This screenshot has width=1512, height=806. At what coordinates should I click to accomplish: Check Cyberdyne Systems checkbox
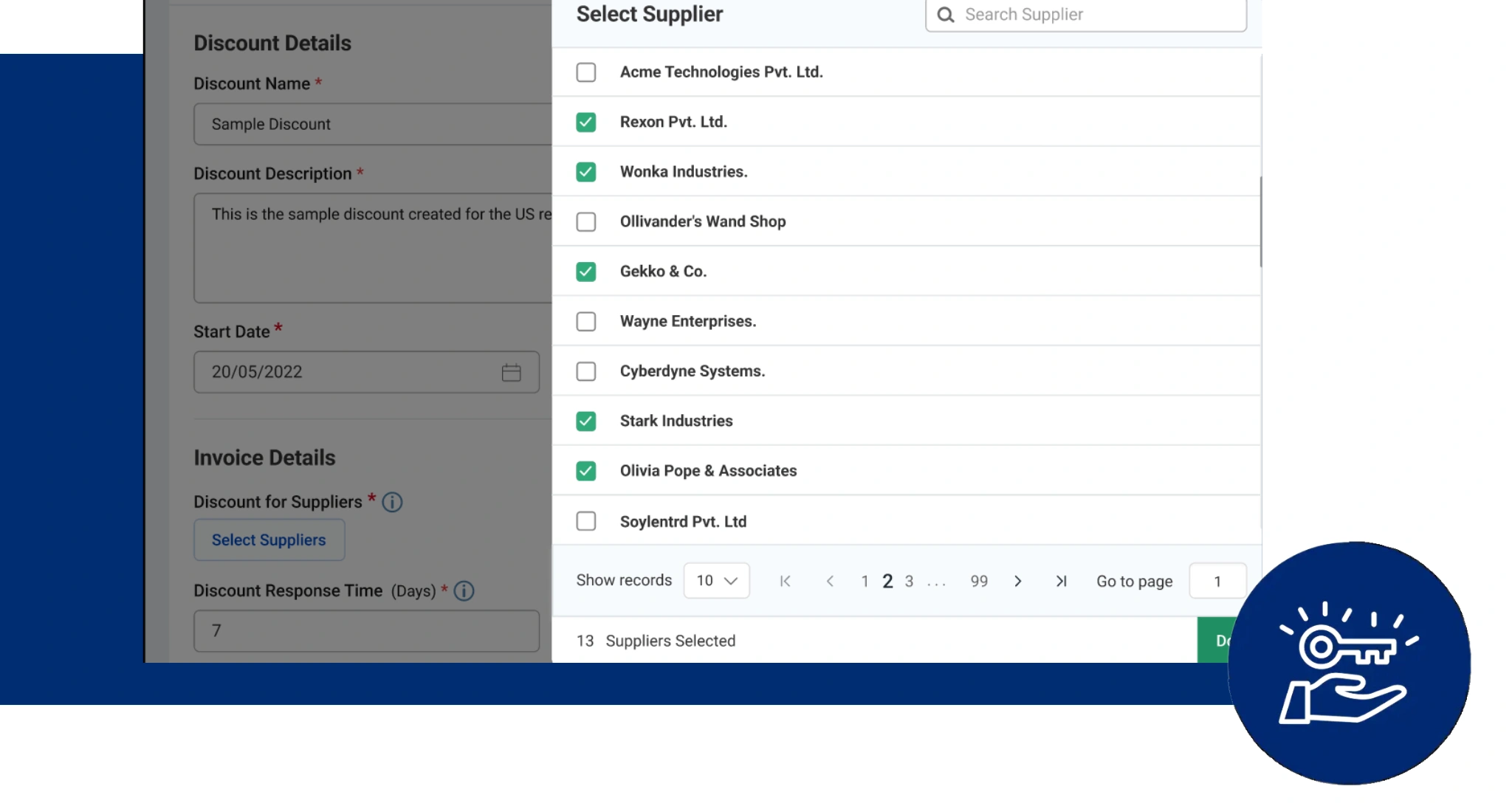pos(586,371)
